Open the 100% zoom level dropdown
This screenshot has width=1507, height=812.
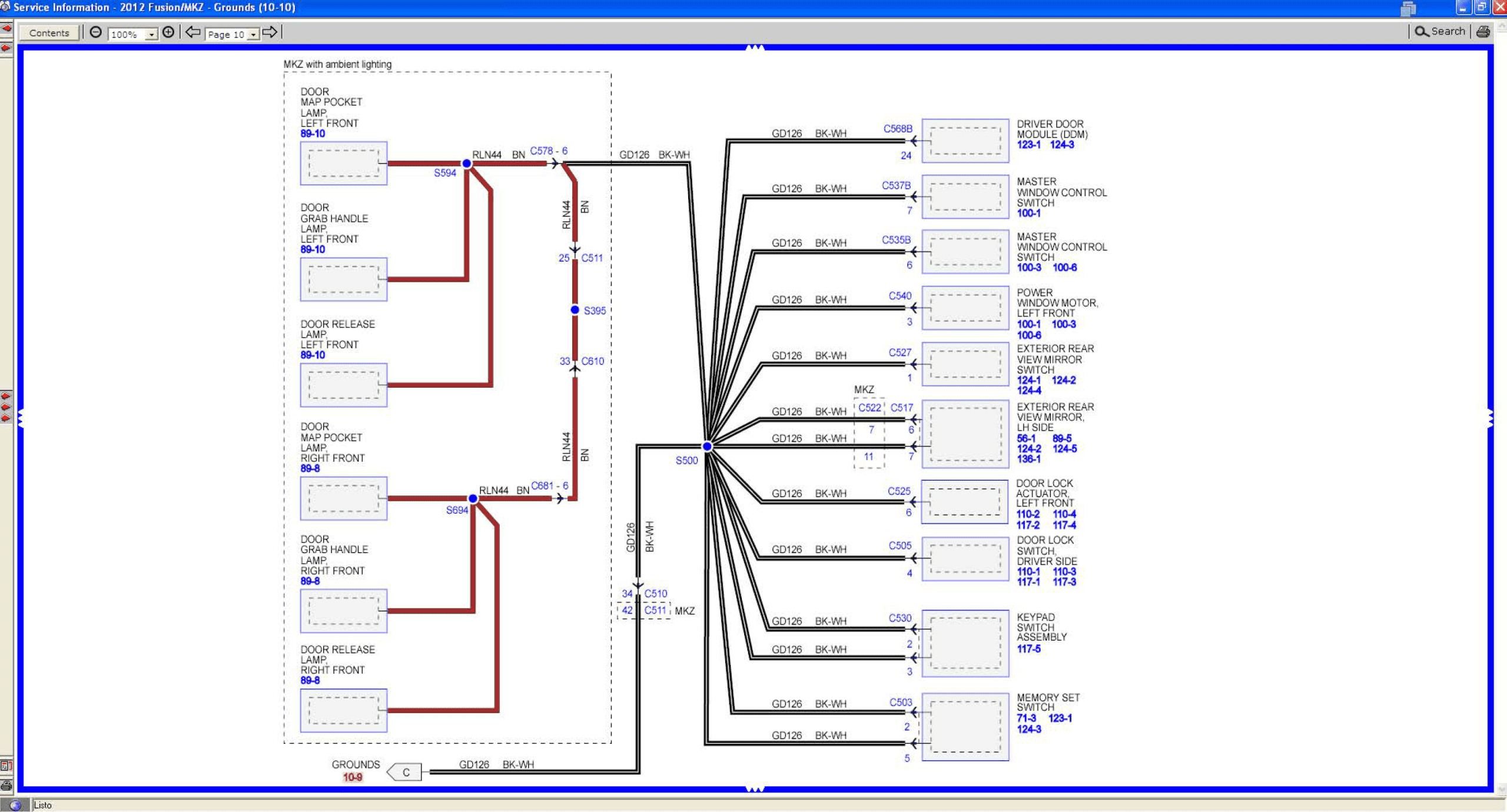tap(151, 35)
